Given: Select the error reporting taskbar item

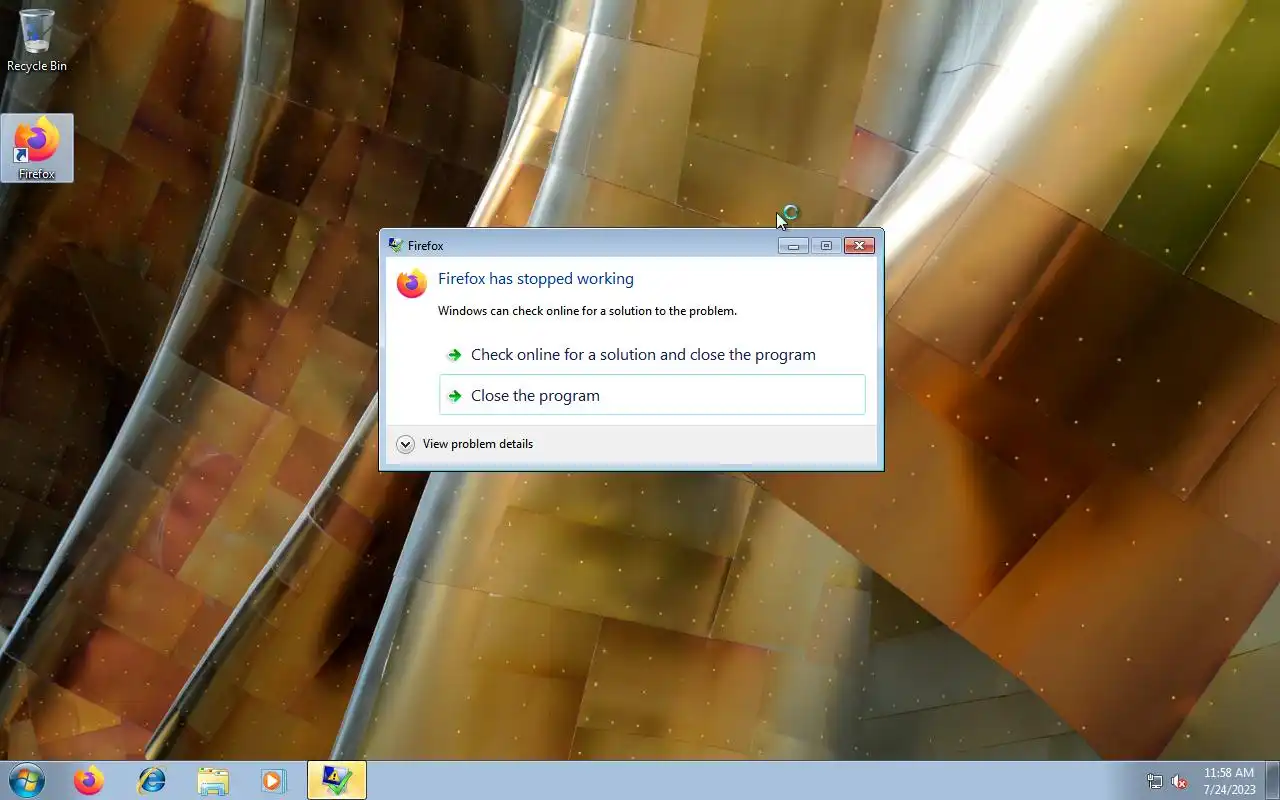Looking at the screenshot, I should tap(337, 780).
